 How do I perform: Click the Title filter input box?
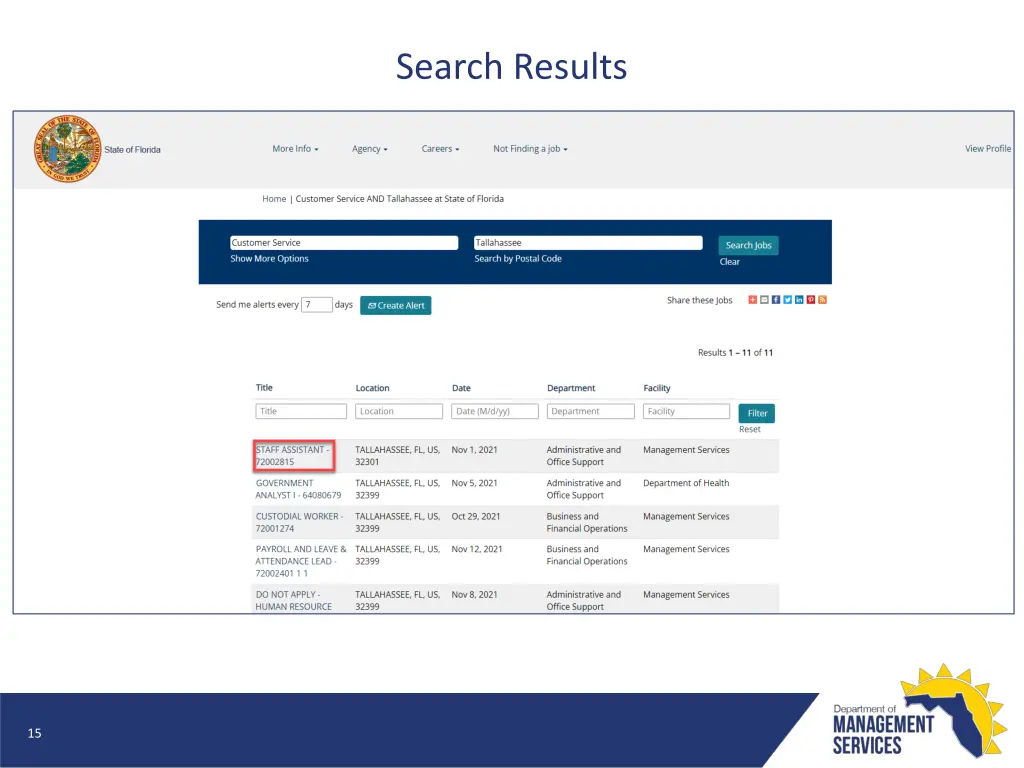[301, 411]
